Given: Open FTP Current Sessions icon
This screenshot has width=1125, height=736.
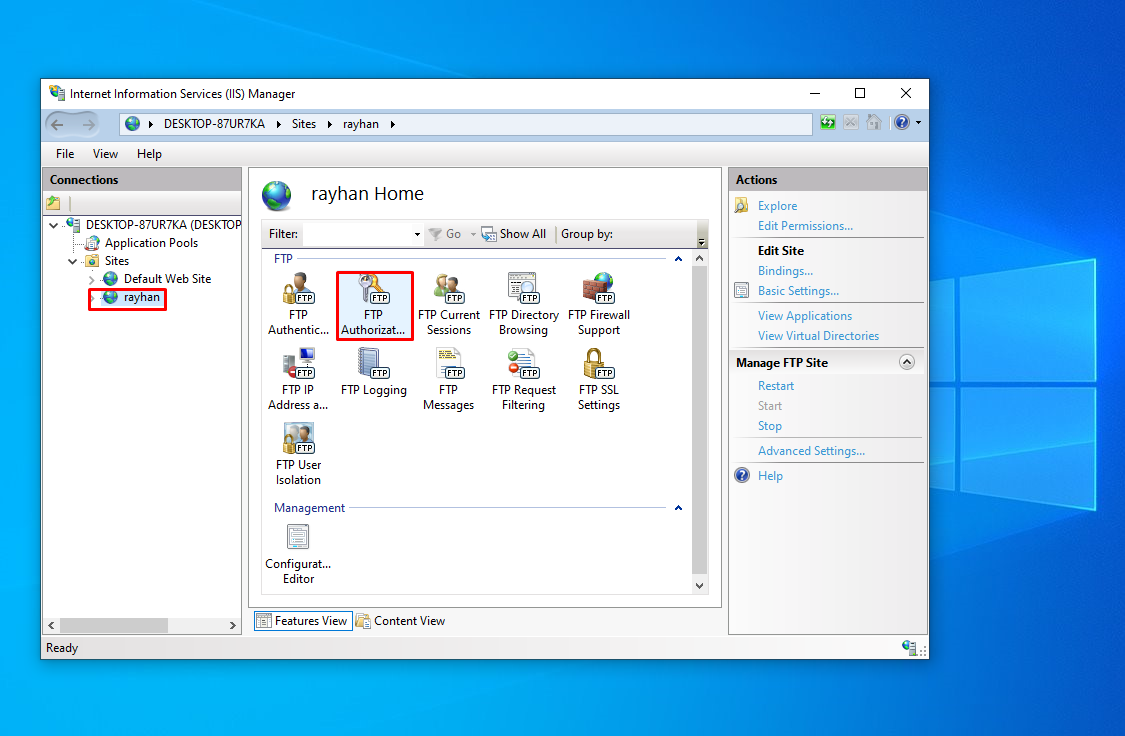Looking at the screenshot, I should [449, 305].
